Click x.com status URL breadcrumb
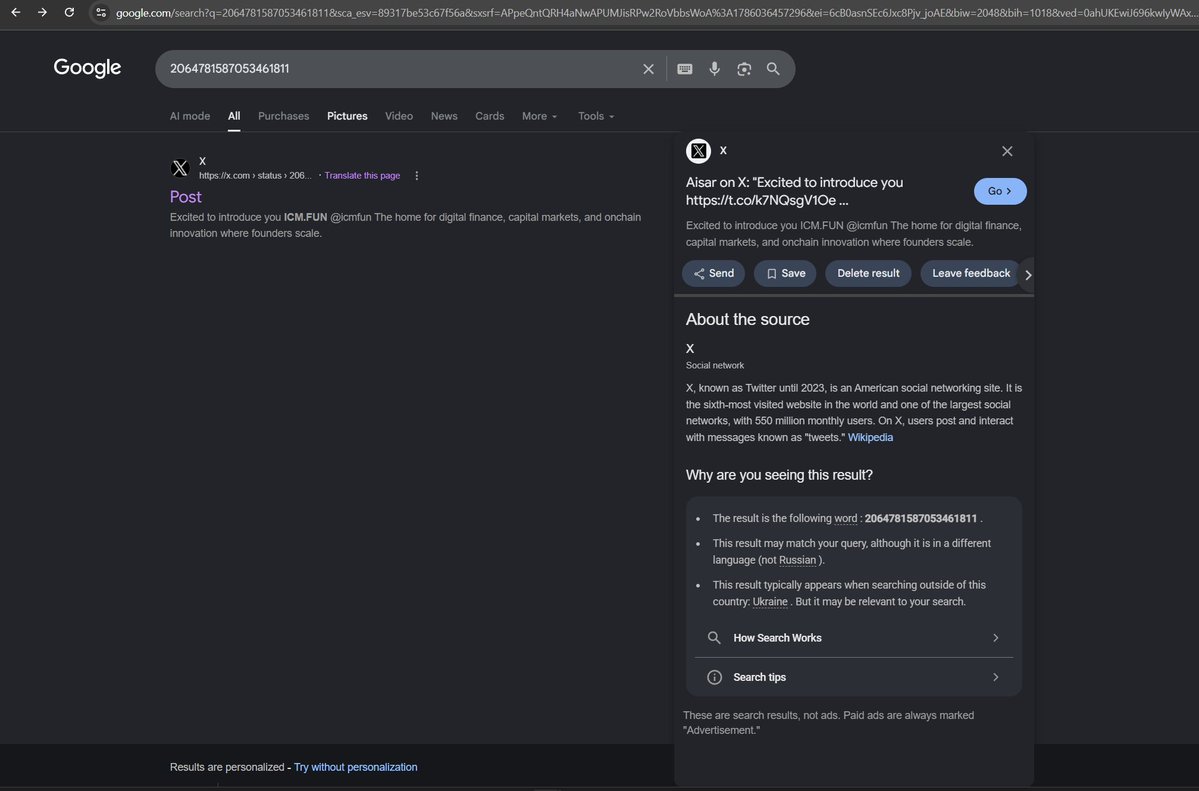This screenshot has height=791, width=1199. click(x=255, y=175)
